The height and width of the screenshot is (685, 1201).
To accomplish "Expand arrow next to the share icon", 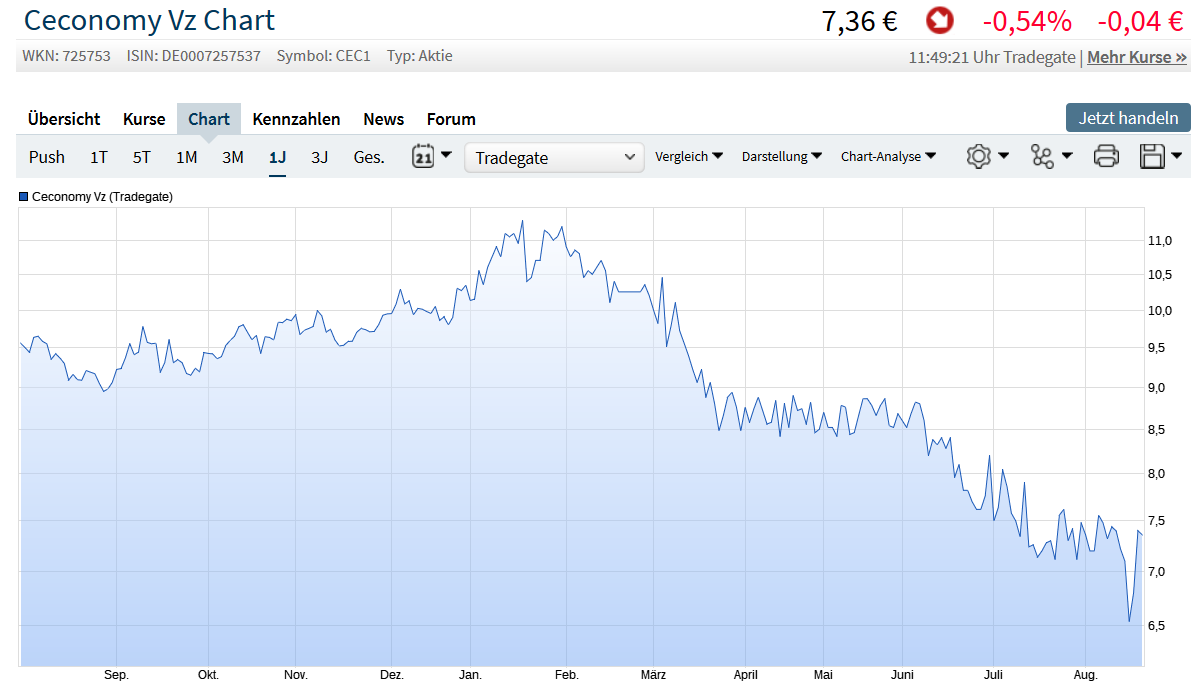I will [x=1067, y=156].
